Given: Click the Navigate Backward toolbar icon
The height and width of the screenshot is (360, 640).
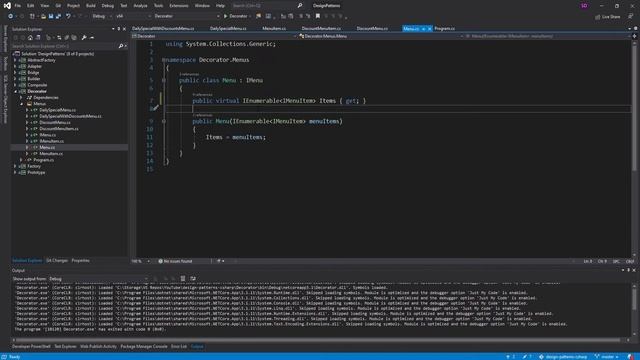Looking at the screenshot, I should click(x=10, y=16).
